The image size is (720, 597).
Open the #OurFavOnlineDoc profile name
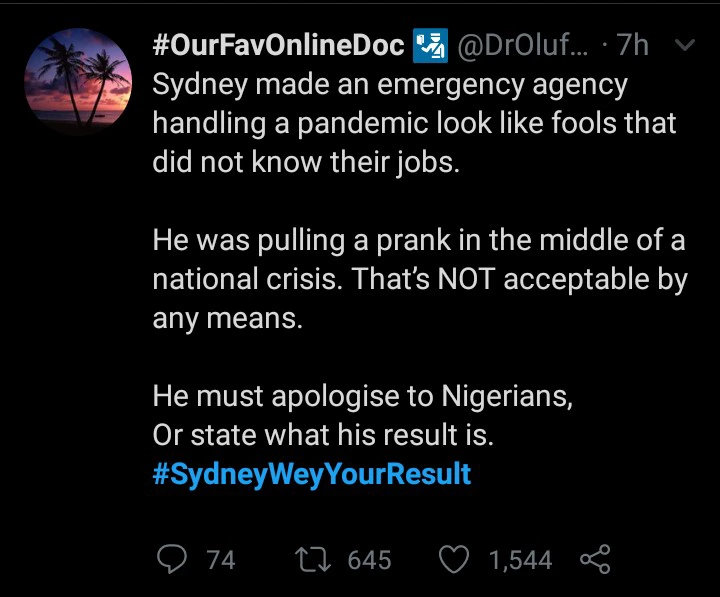coord(278,46)
